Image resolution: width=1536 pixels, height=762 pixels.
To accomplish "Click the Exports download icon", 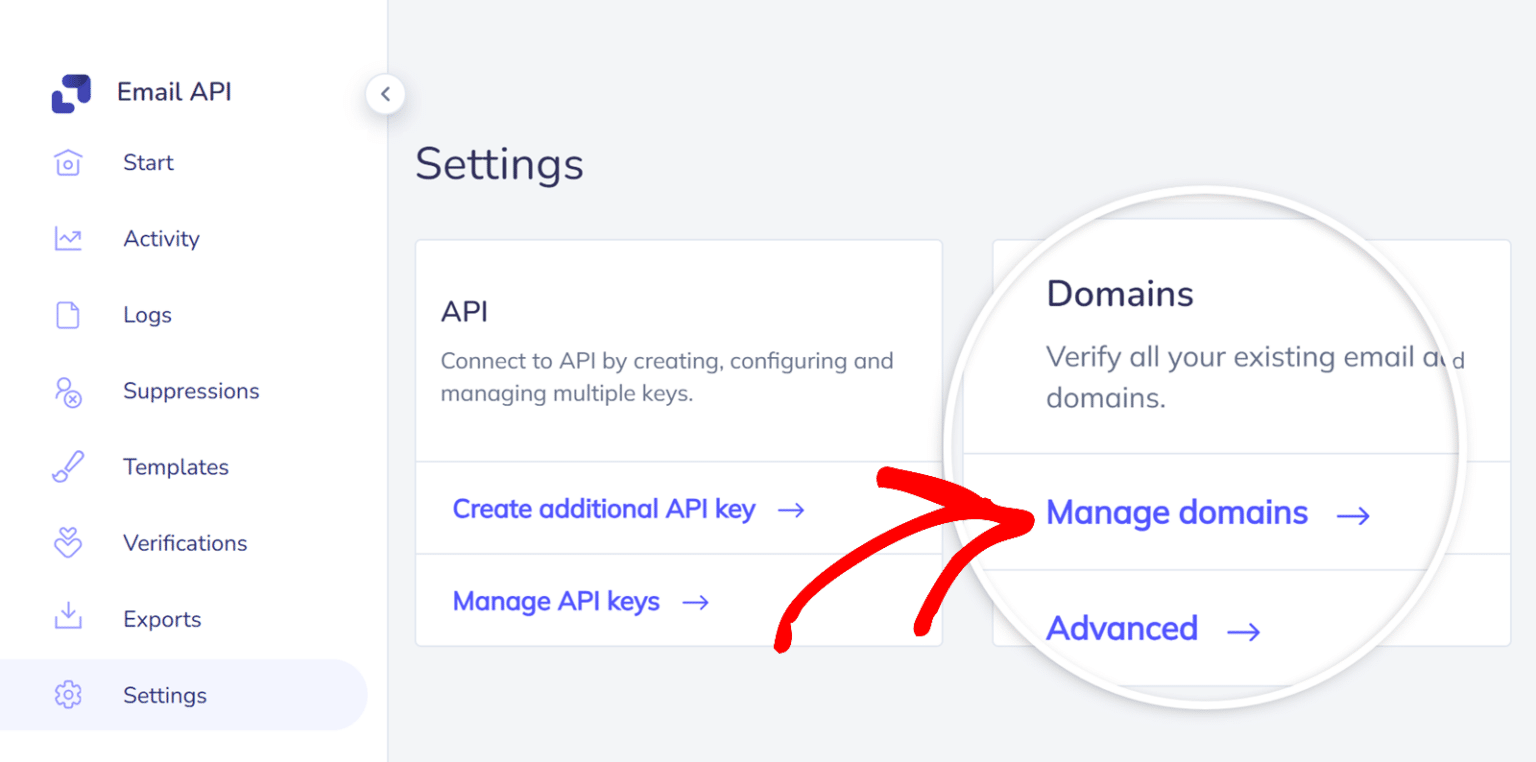I will (x=67, y=617).
